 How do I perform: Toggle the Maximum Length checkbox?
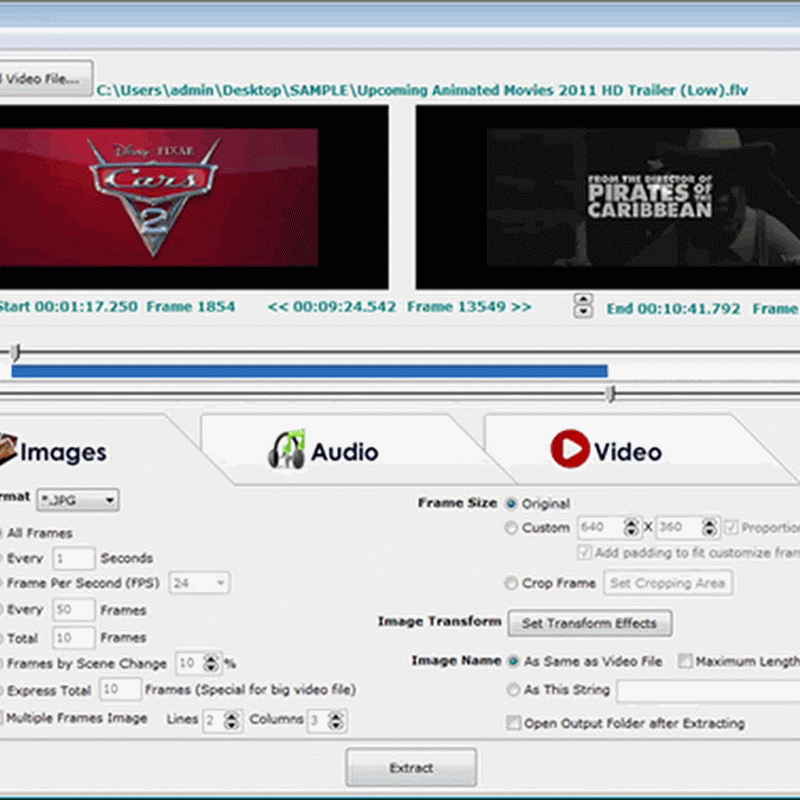click(685, 661)
